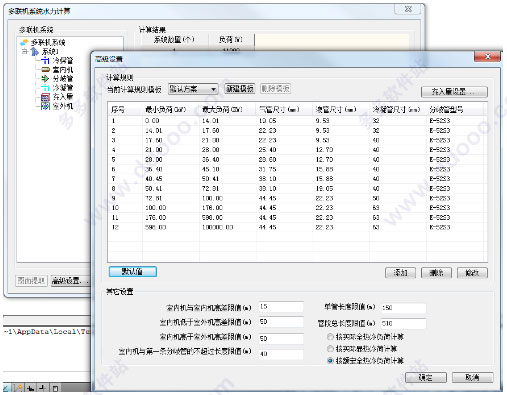507x395 pixels.
Task: Click the 最小负荷 column header
Action: coord(171,109)
